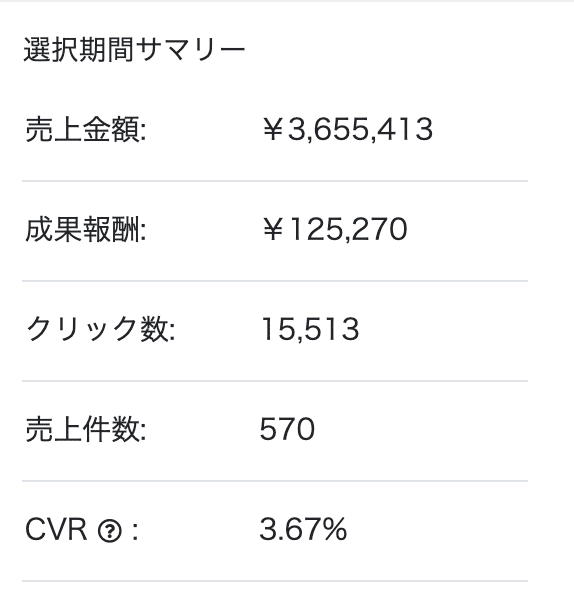The width and height of the screenshot is (574, 612).
Task: Click the colon after the CVR help icon
Action: click(135, 532)
